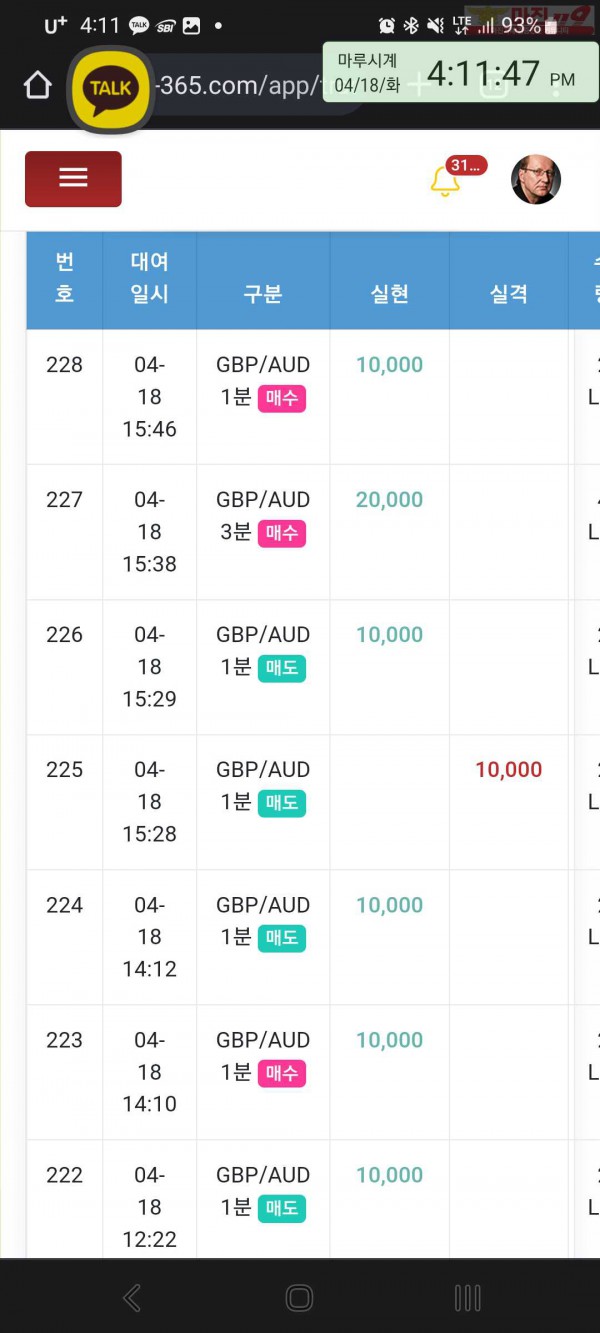Select the red 10,000 loss in row 225
Image resolution: width=600 pixels, height=1333 pixels.
[508, 770]
